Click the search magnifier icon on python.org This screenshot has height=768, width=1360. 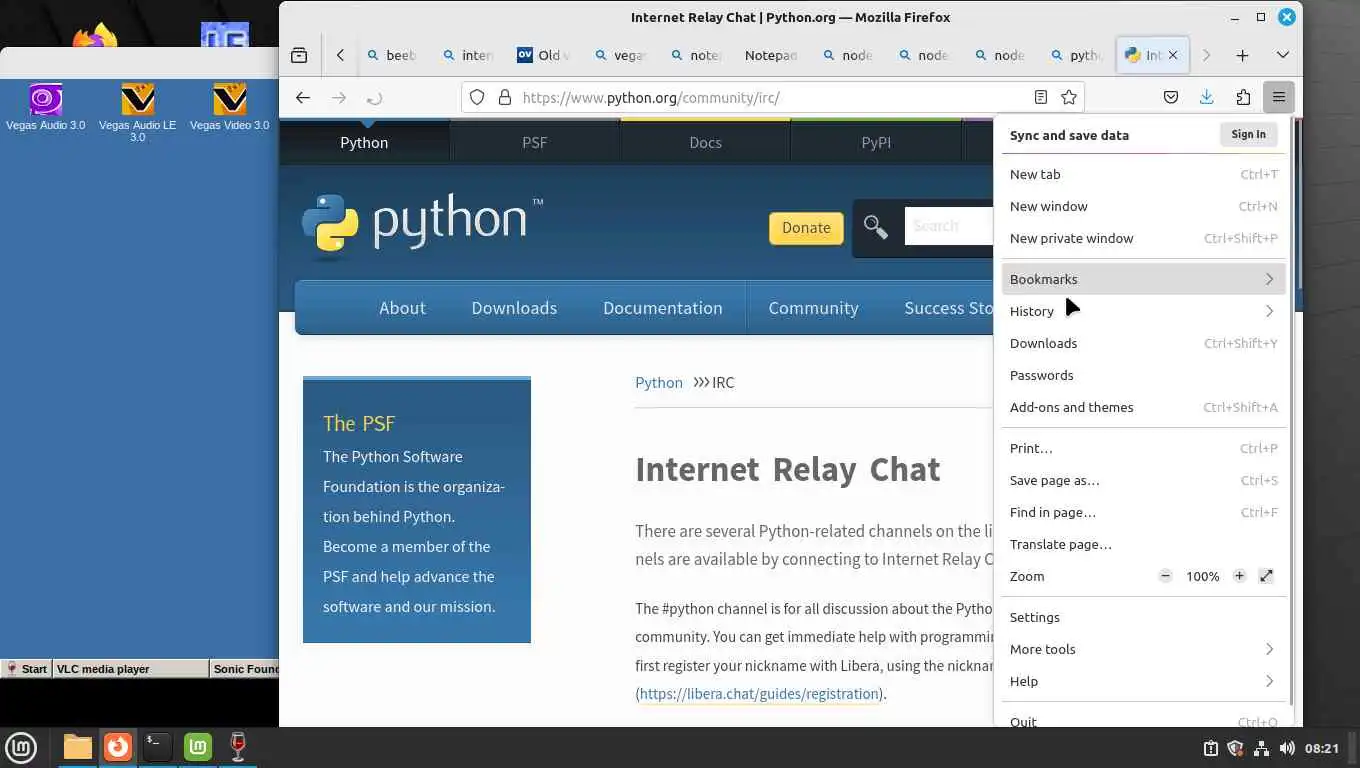coord(875,227)
